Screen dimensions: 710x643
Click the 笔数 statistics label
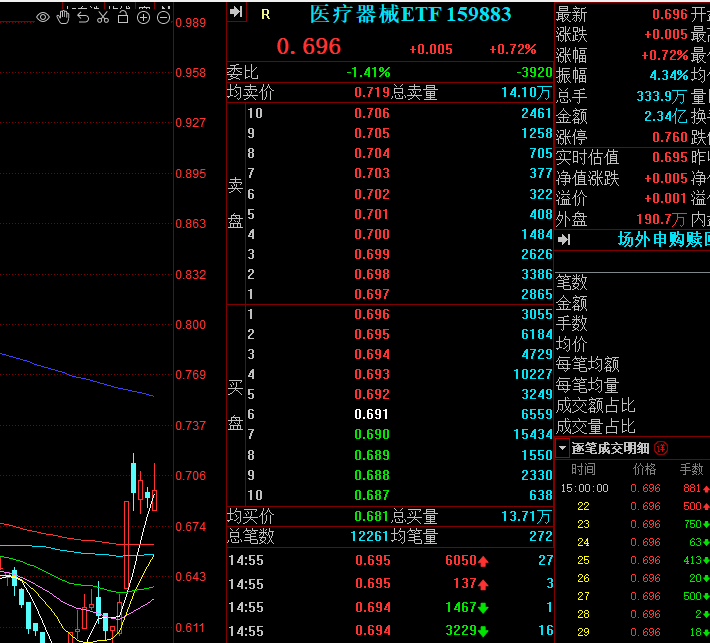click(571, 282)
